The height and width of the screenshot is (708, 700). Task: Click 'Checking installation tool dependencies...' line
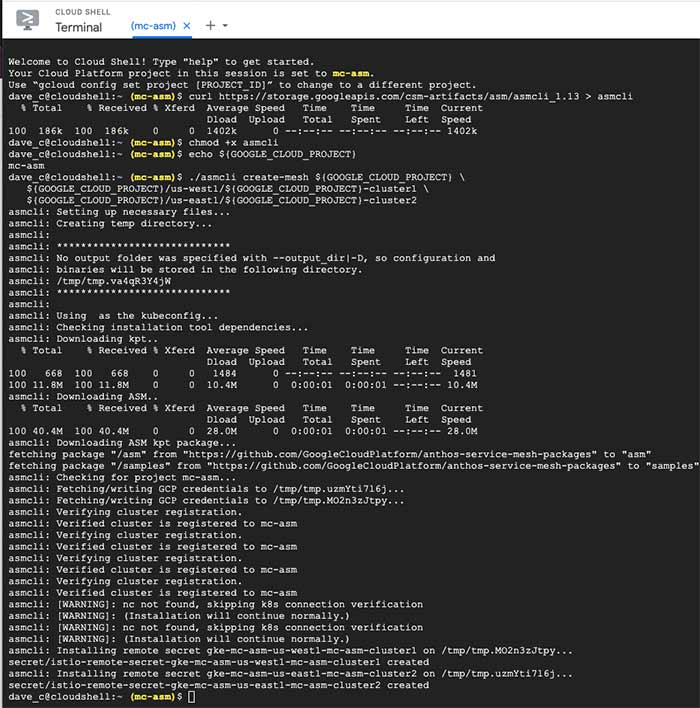coord(158,327)
